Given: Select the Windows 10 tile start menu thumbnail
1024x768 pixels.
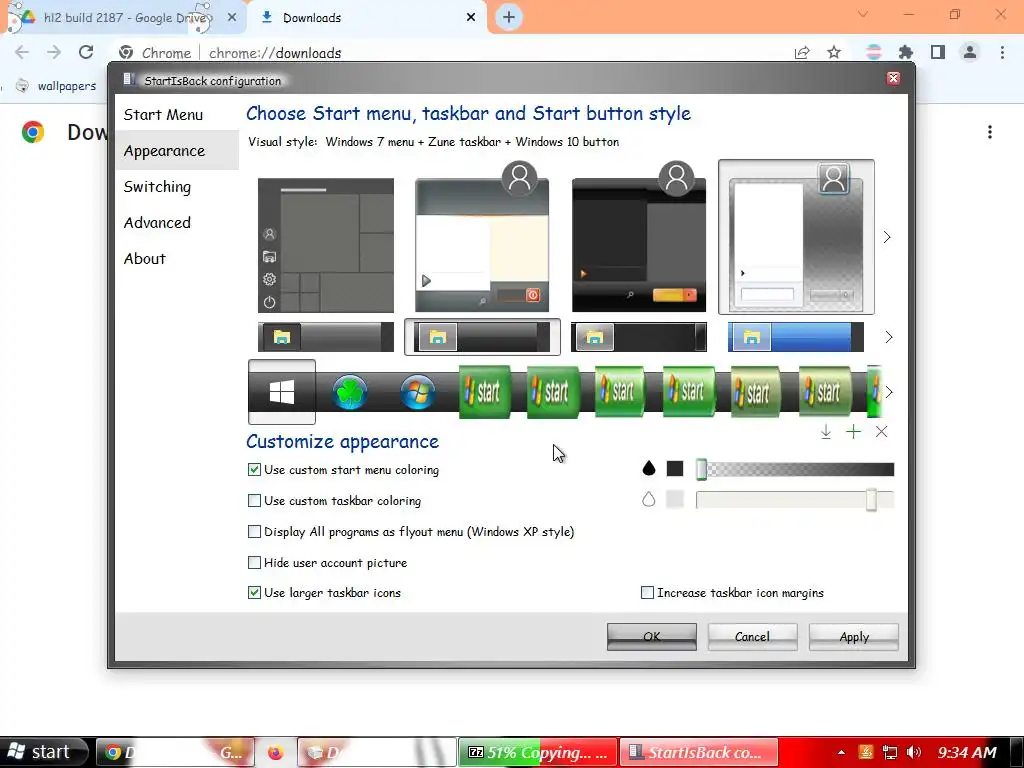Looking at the screenshot, I should click(326, 246).
